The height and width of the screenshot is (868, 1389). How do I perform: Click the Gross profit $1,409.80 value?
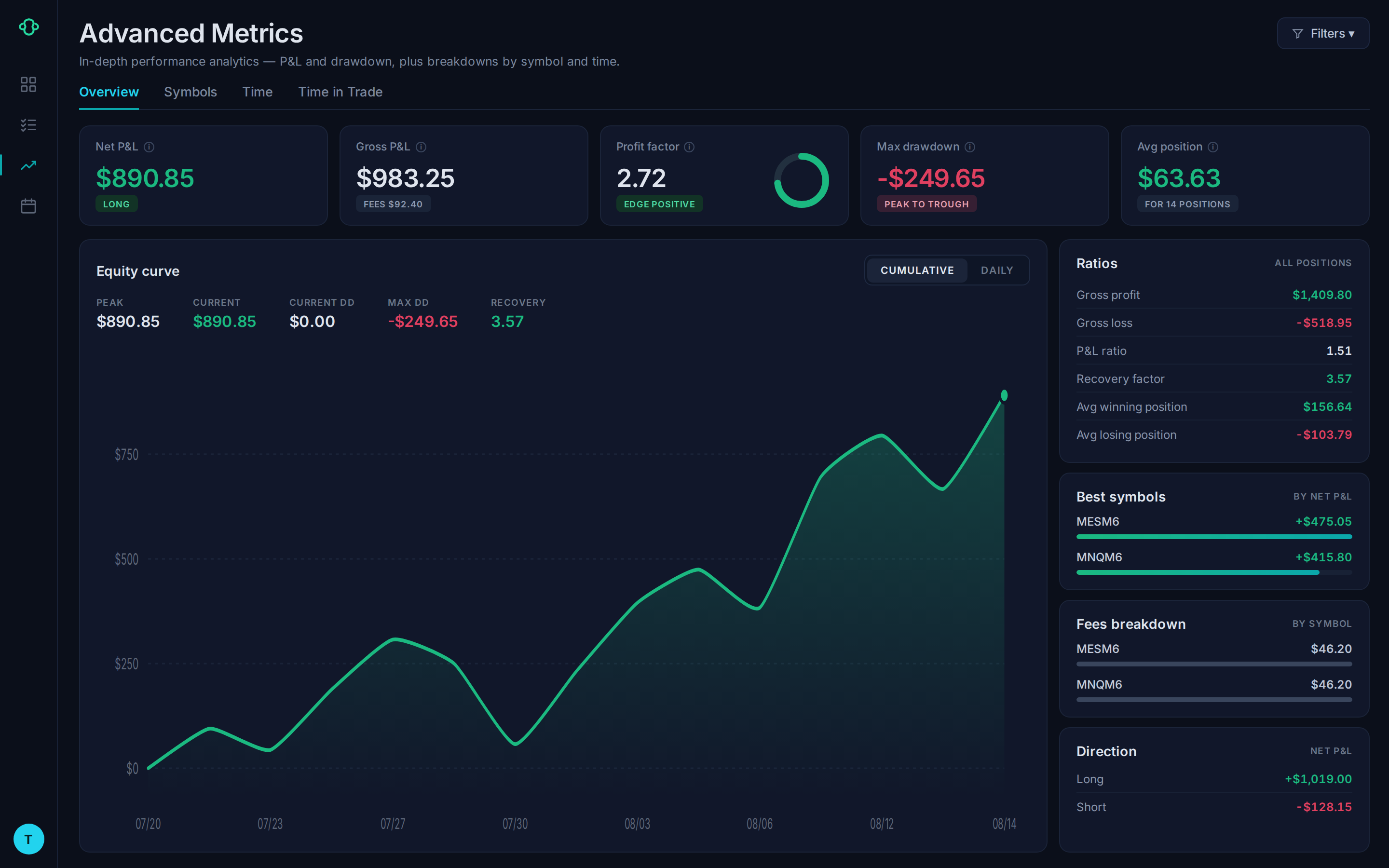pos(1322,295)
